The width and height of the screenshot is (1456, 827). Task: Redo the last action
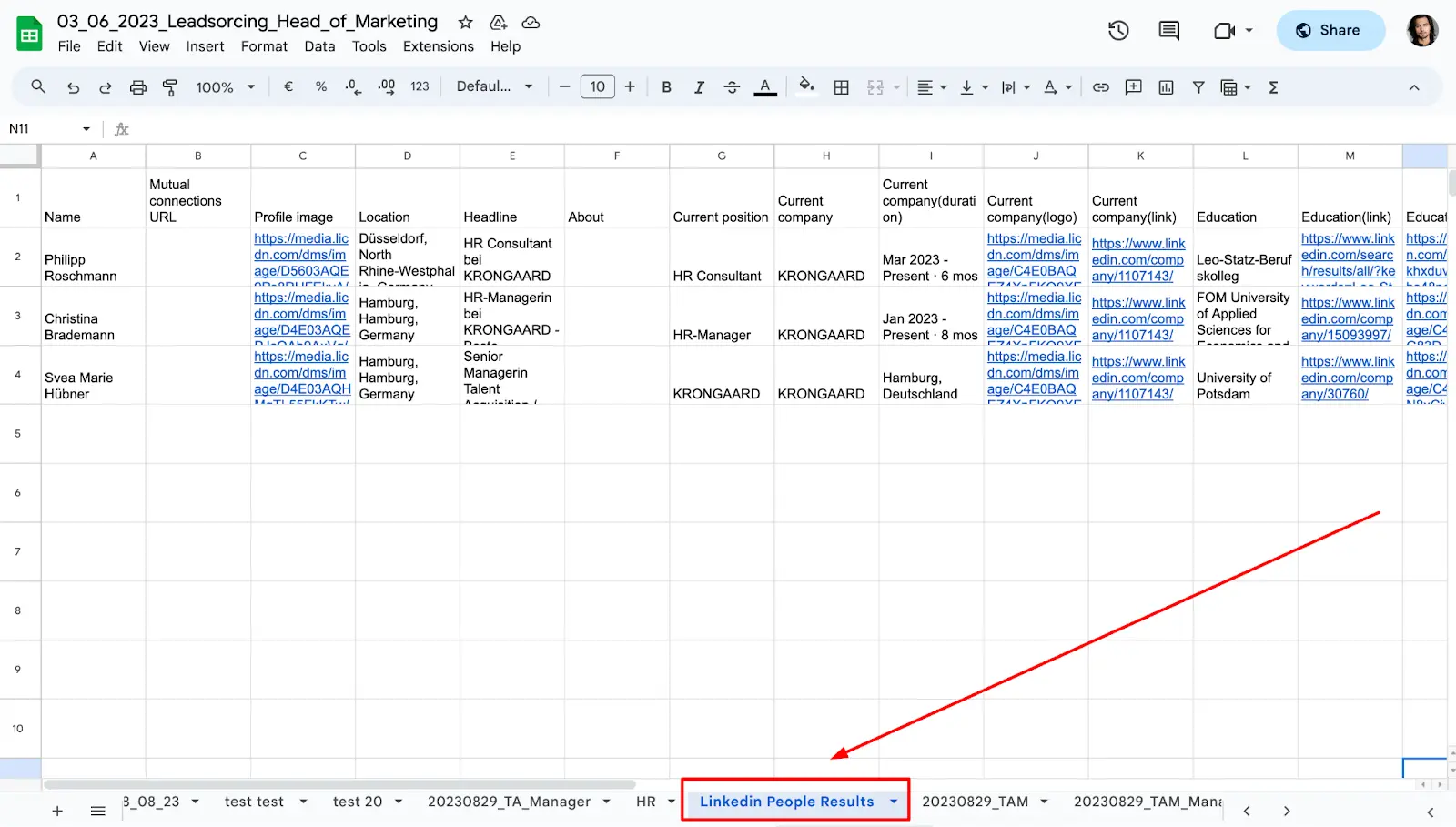tap(106, 87)
